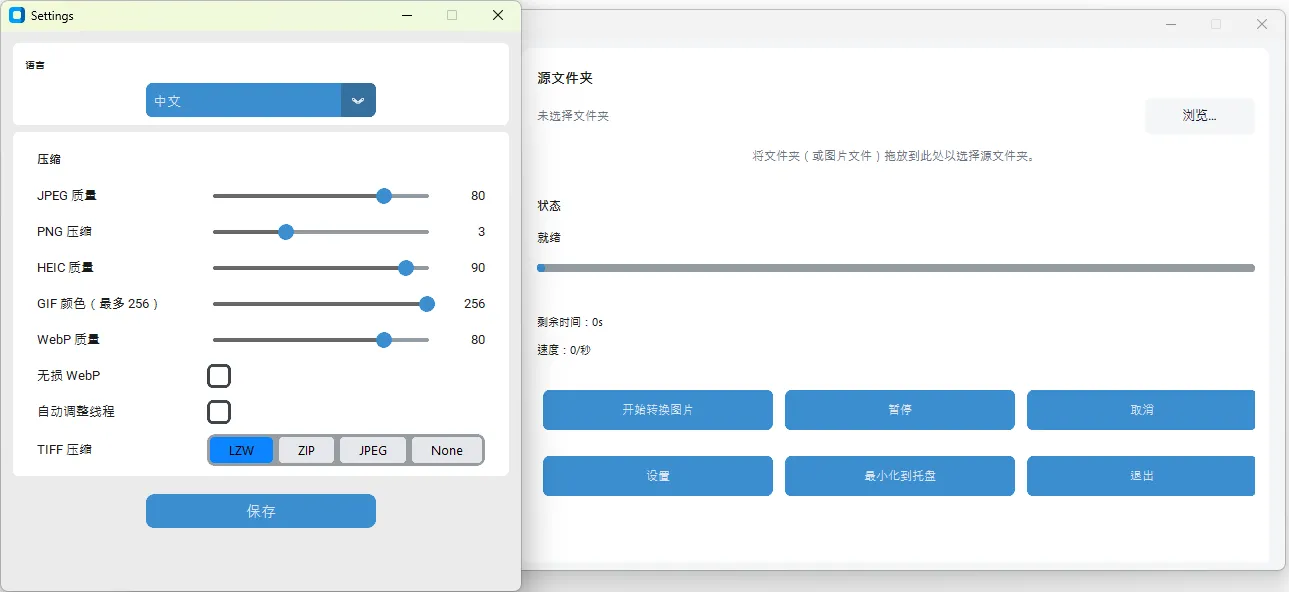This screenshot has height=592, width=1289.
Task: Minimize to tray with 最小化到托盘
Action: 899,476
